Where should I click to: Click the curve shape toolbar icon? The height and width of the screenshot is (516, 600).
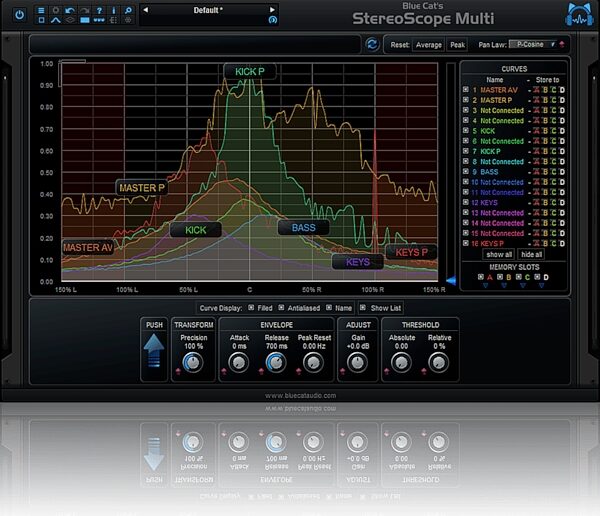56,20
